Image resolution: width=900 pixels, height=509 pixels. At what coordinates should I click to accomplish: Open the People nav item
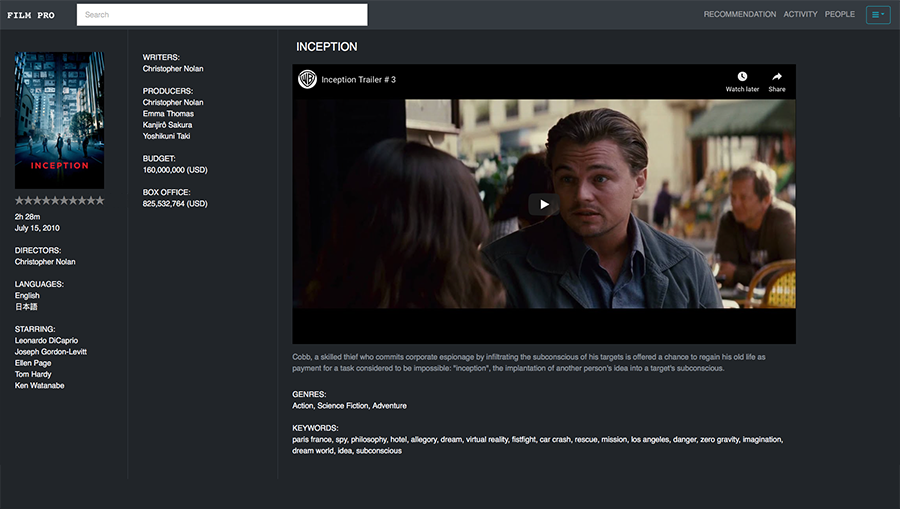[840, 14]
